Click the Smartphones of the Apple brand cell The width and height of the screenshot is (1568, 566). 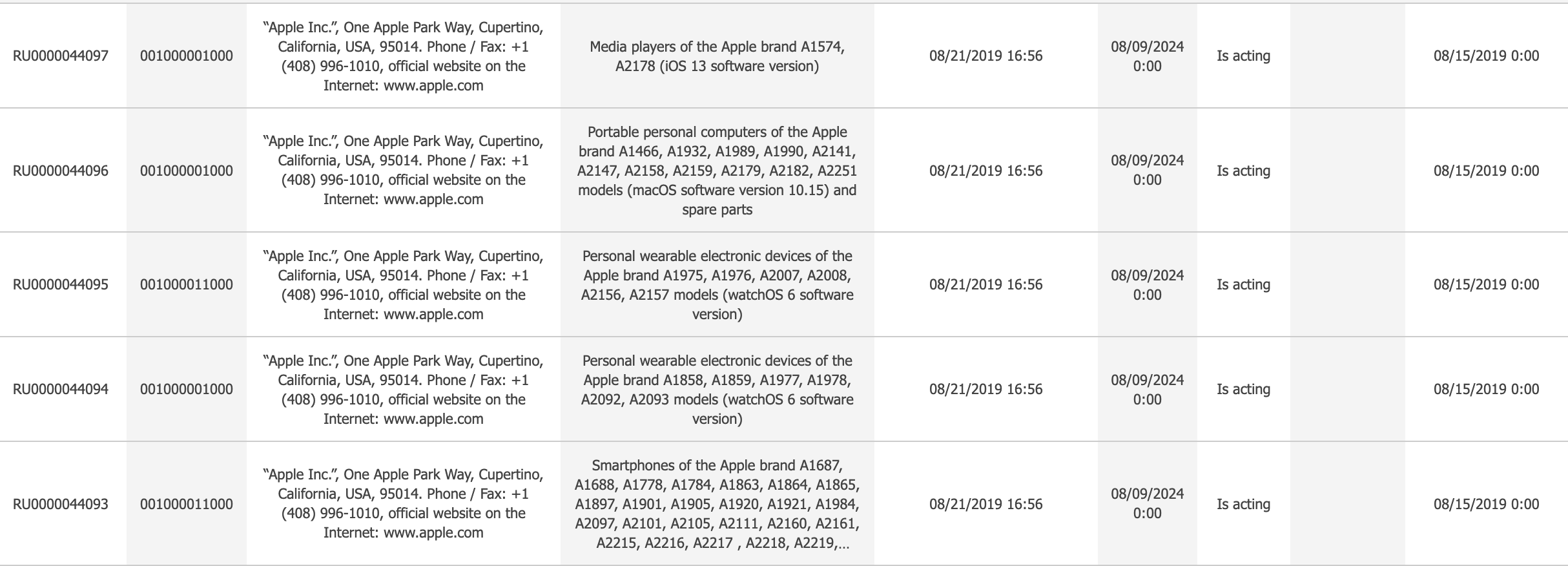click(717, 504)
